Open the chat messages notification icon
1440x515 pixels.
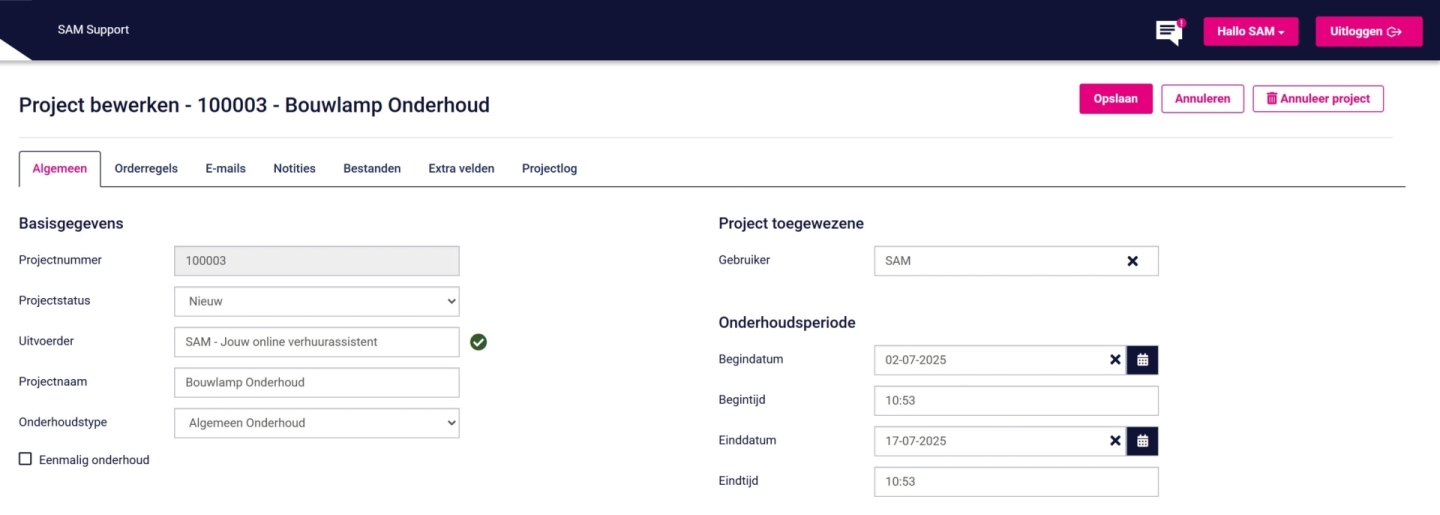[1168, 32]
